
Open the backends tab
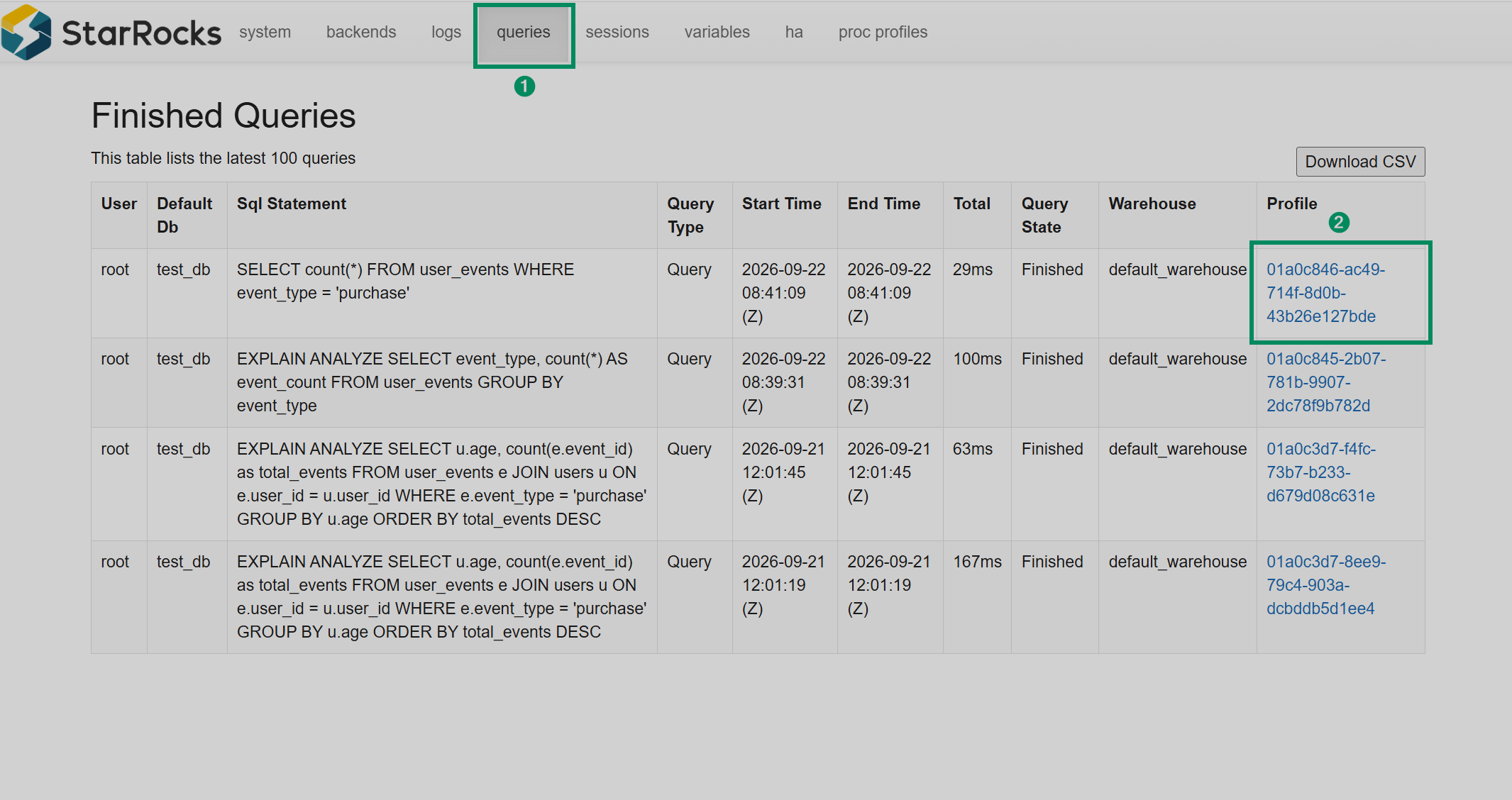(x=361, y=32)
